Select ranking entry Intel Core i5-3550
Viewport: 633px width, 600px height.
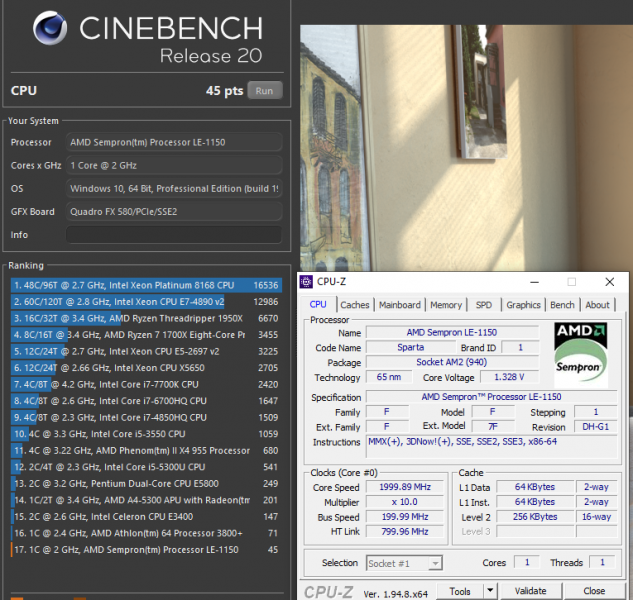coord(146,434)
